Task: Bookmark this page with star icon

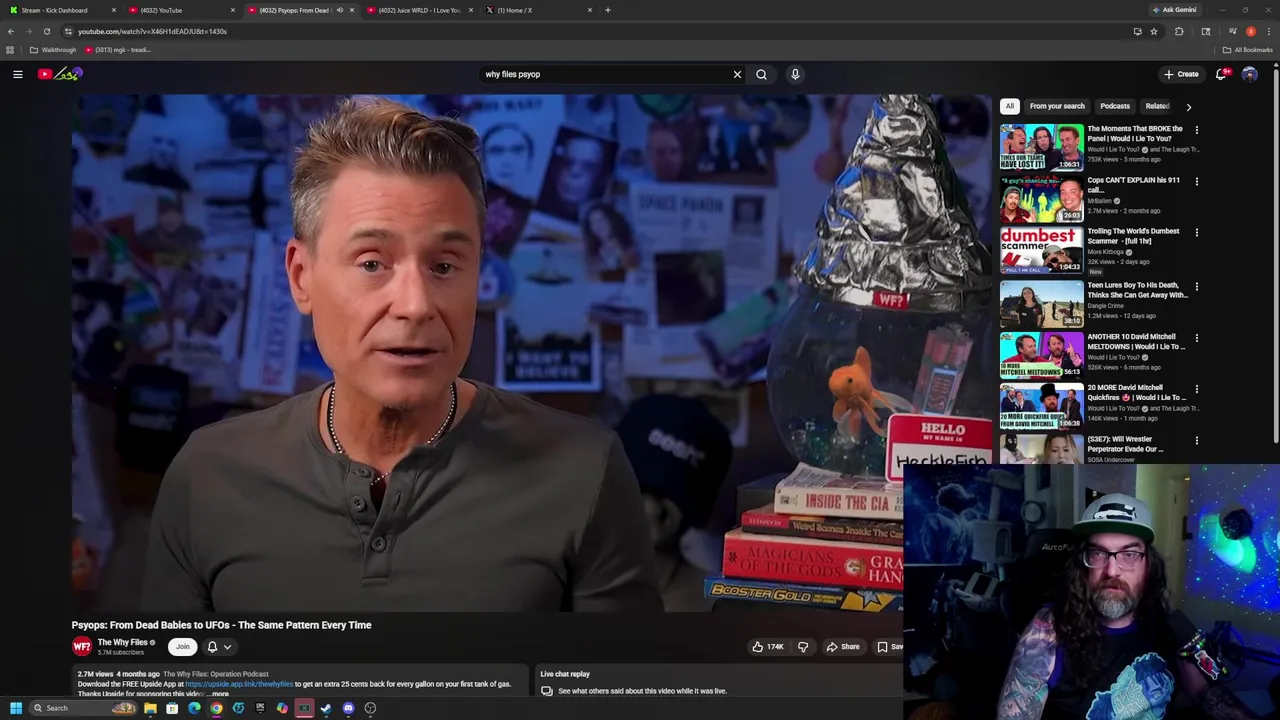Action: coord(1153,31)
